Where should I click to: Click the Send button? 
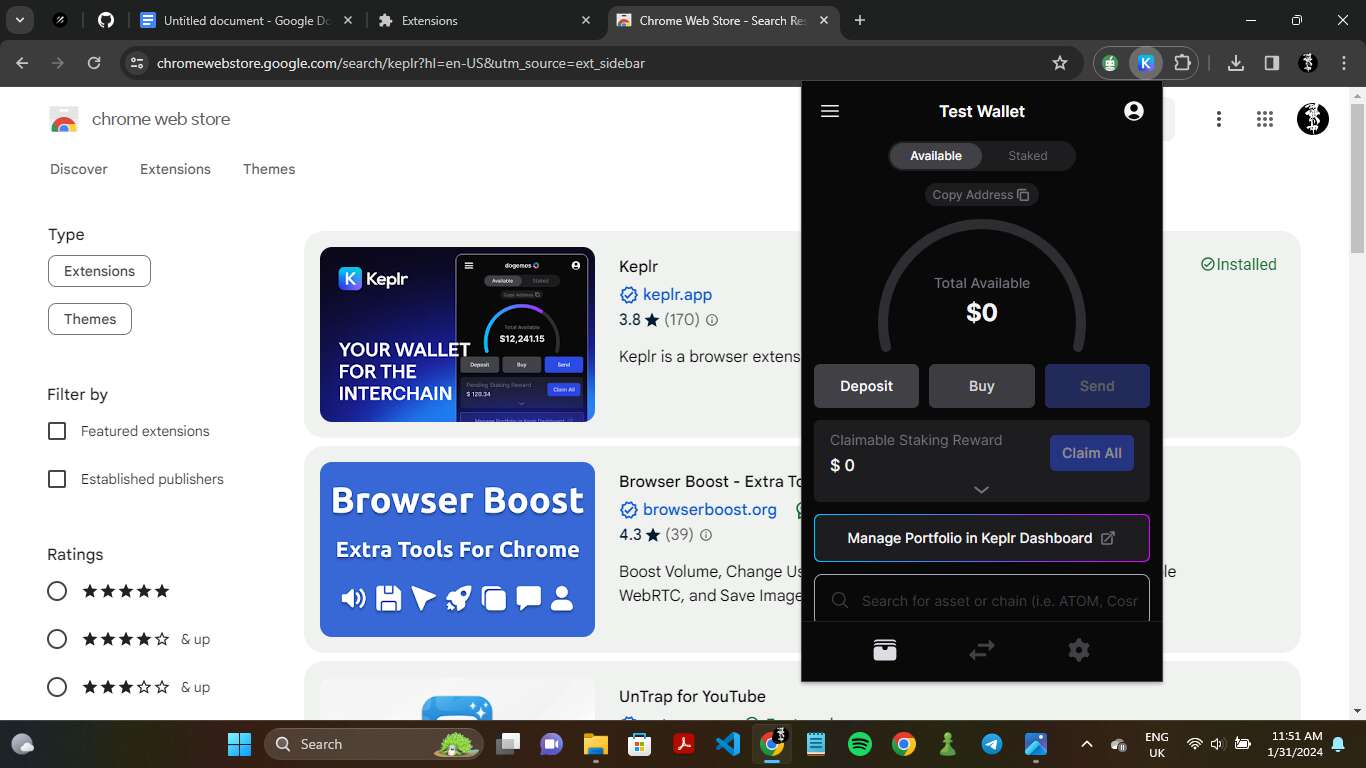coord(1097,386)
